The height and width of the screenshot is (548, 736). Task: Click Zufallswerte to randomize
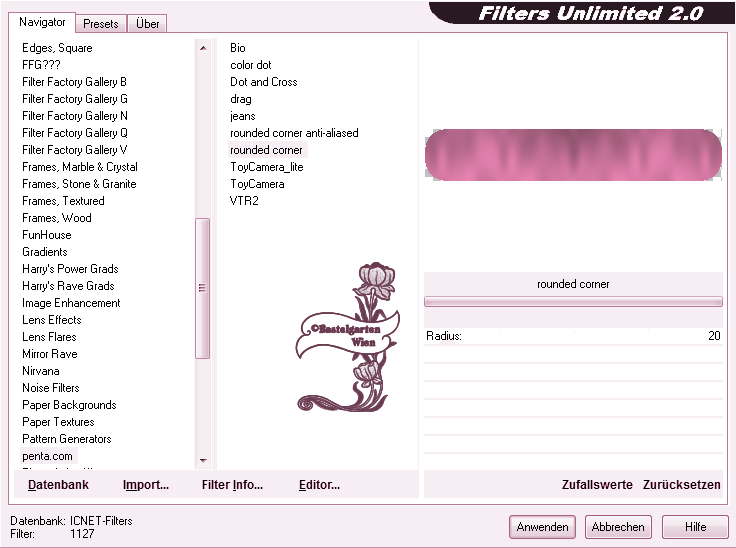(597, 485)
